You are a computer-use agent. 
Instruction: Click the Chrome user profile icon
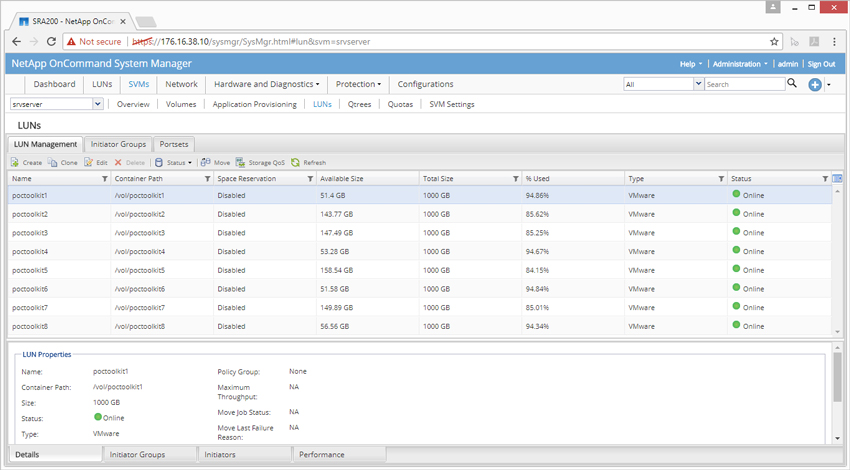[773, 7]
